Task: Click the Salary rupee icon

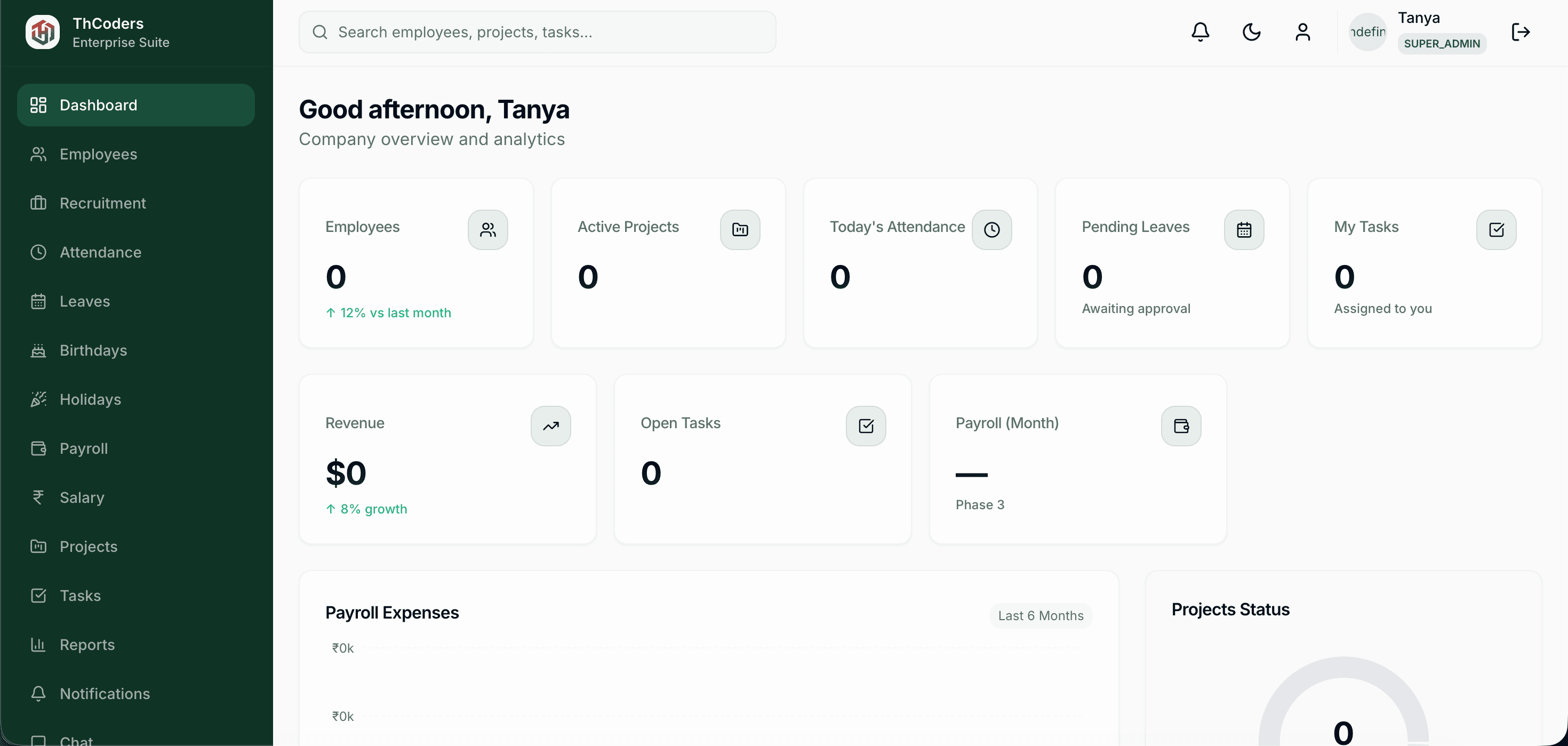Action: pyautogui.click(x=38, y=497)
